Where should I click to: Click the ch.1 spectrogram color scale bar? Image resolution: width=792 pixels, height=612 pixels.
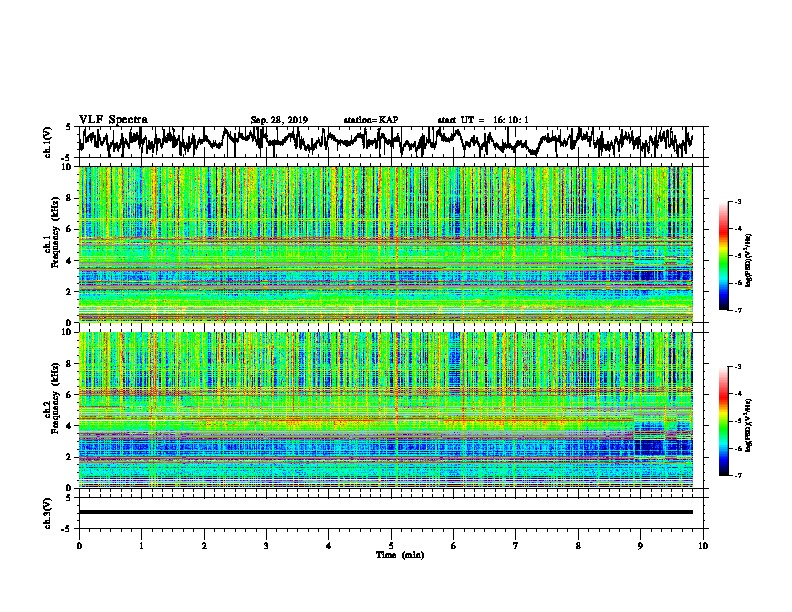tap(724, 256)
